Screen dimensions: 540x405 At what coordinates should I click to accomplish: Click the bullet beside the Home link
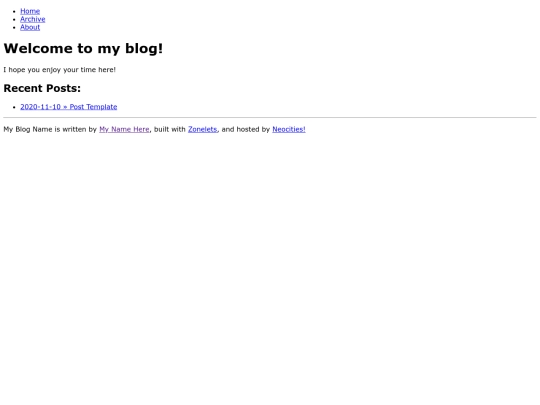(14, 11)
